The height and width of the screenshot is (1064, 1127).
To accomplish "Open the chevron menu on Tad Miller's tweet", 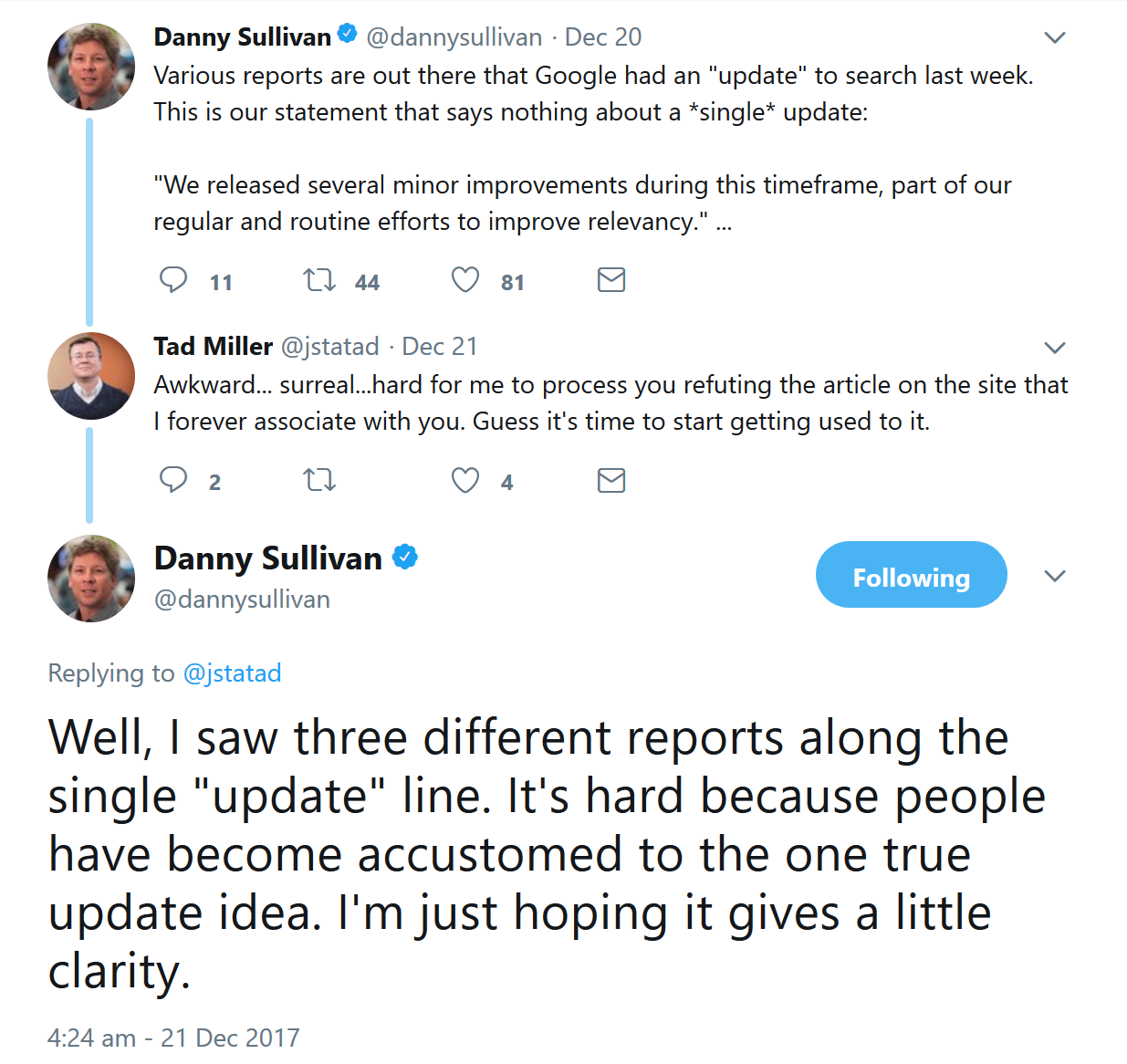I will click(1055, 348).
